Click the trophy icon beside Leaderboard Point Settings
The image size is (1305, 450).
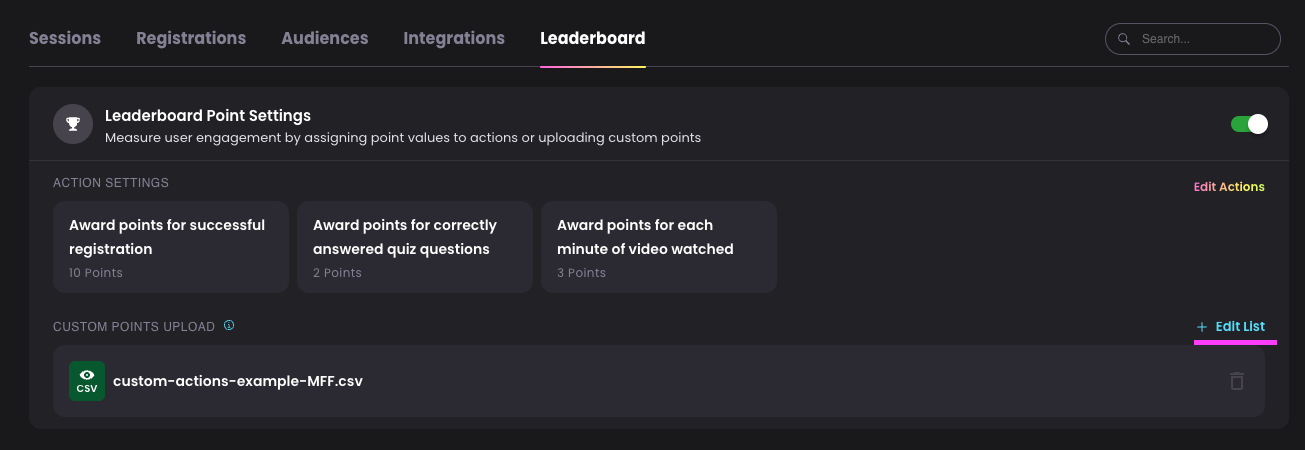point(73,124)
